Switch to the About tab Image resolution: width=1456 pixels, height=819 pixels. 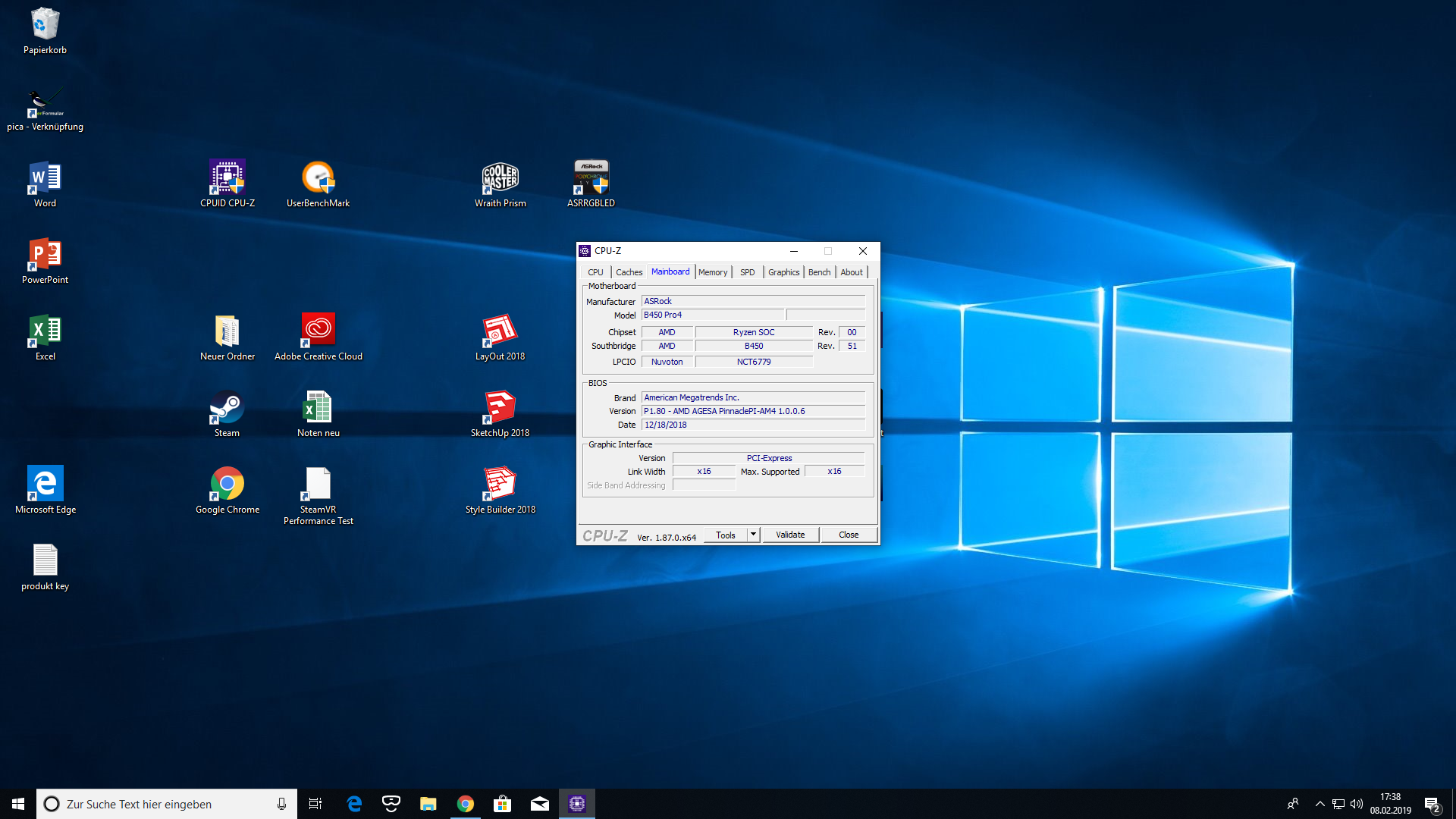tap(852, 272)
